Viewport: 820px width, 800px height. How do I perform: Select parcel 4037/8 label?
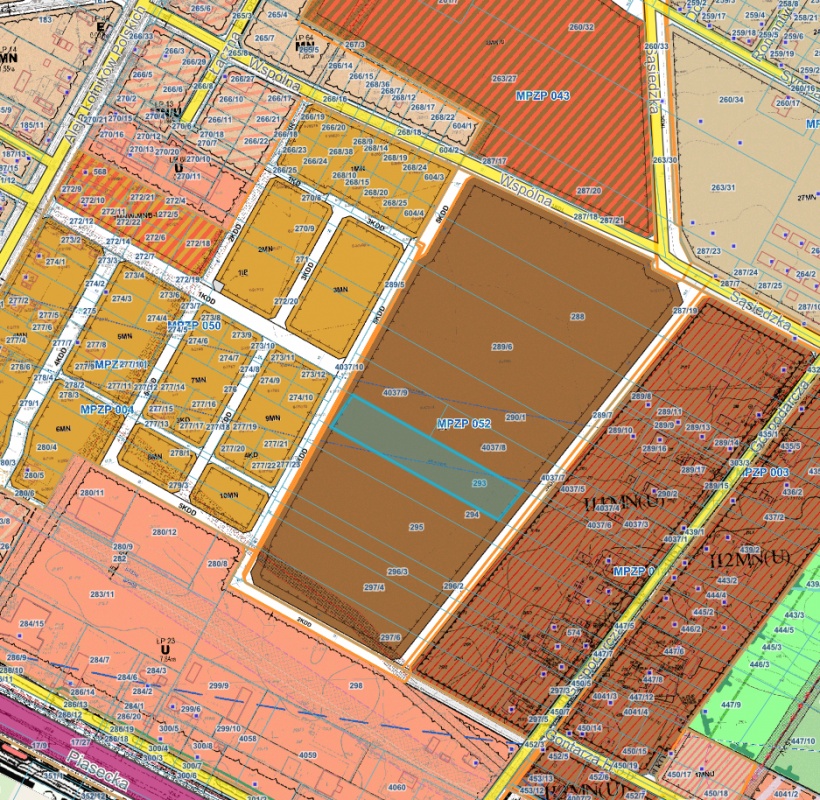pyautogui.click(x=493, y=448)
